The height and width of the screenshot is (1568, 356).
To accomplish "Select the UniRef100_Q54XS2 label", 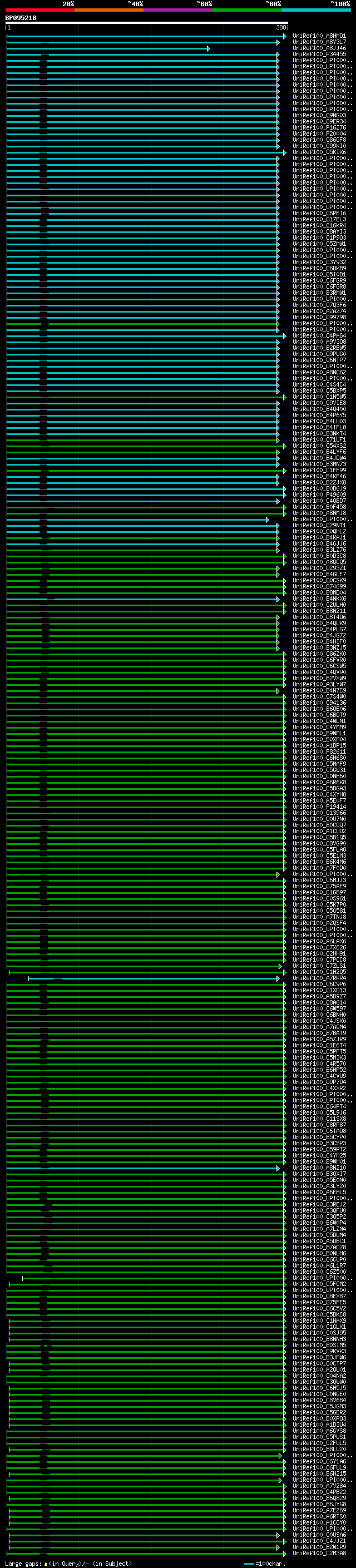I will coord(319,446).
